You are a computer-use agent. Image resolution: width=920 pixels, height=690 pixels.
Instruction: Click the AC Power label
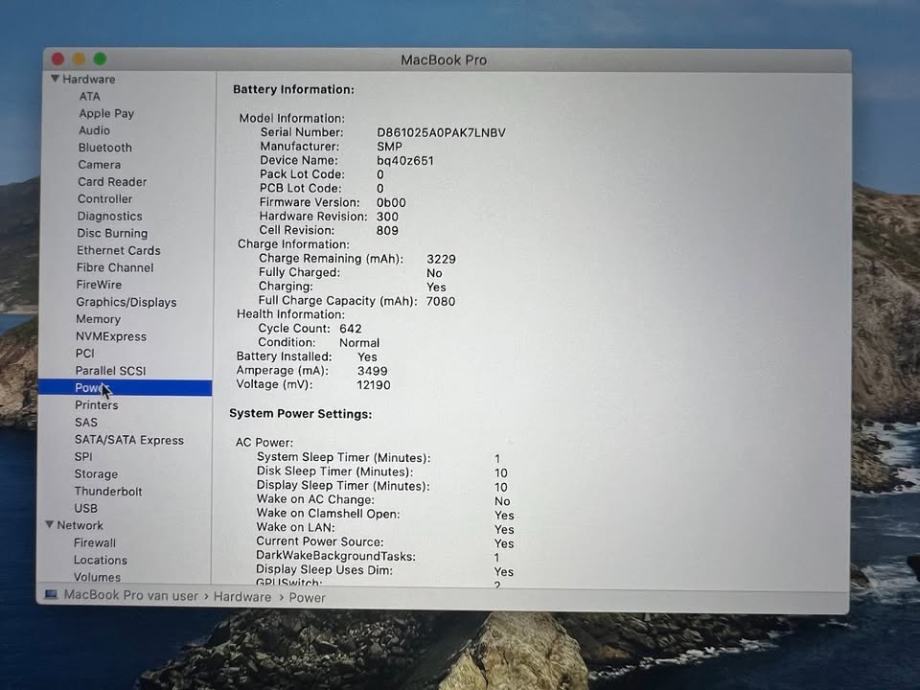(x=264, y=442)
